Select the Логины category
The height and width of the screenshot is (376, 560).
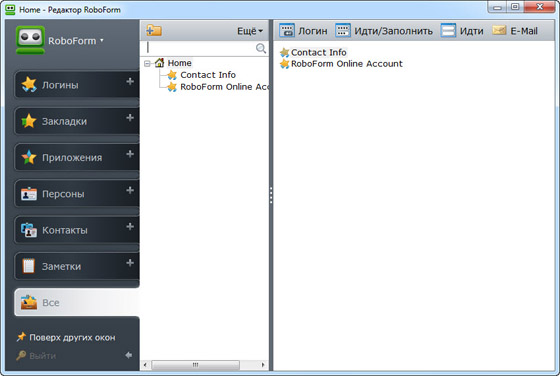coord(77,84)
